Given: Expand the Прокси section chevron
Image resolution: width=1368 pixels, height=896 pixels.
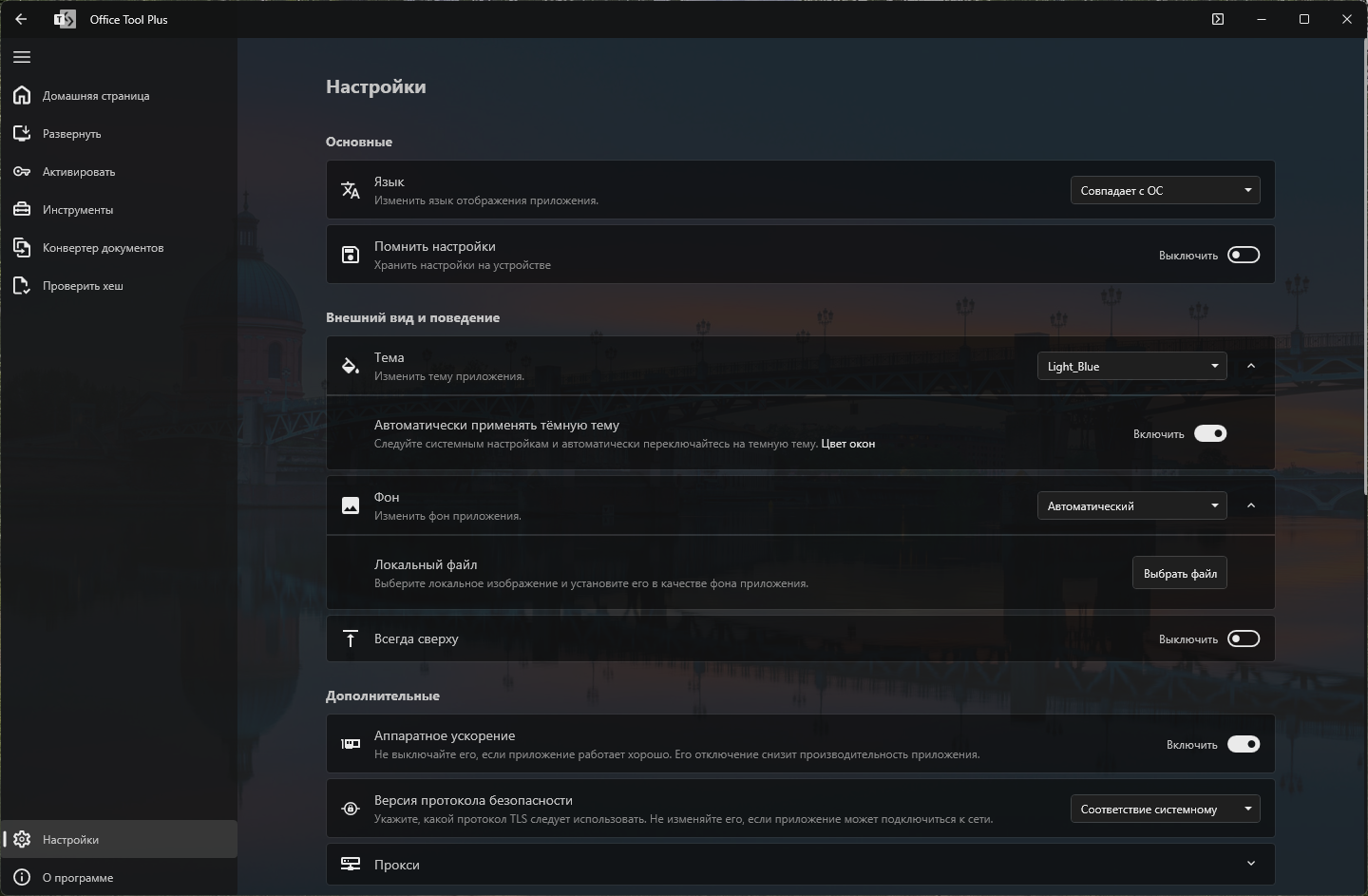Looking at the screenshot, I should tap(1251, 864).
